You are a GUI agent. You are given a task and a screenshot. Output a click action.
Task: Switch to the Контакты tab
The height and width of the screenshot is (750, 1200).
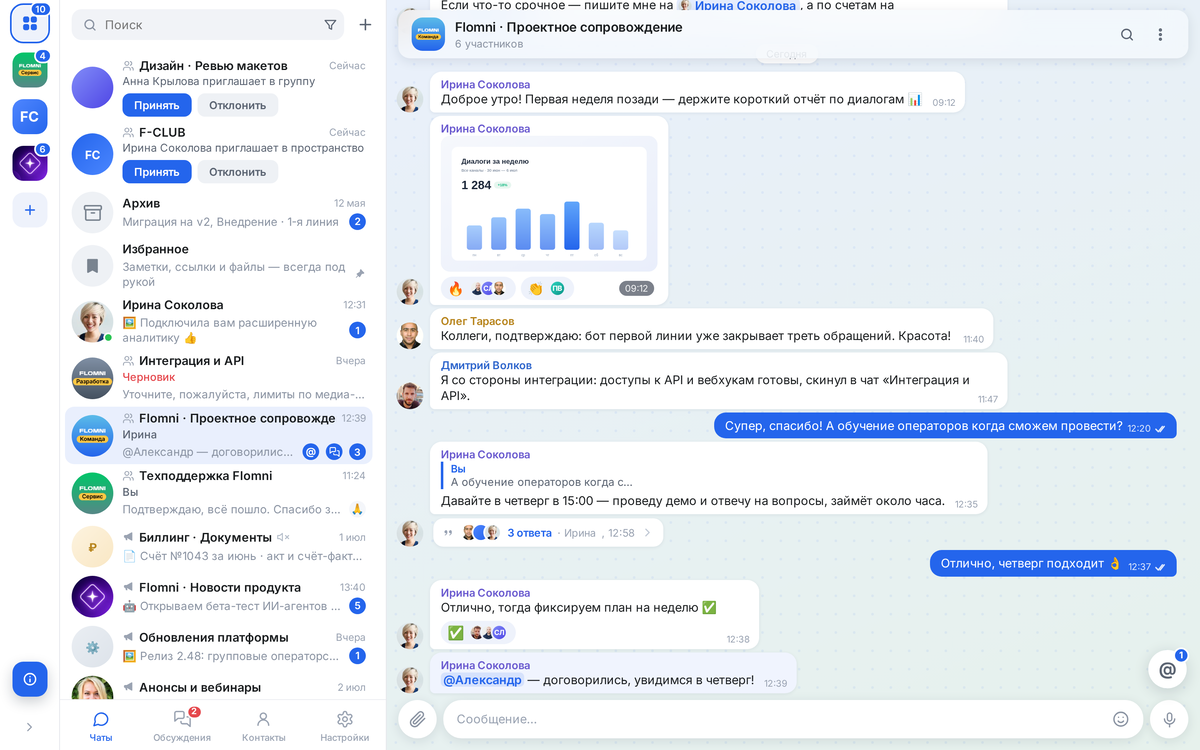click(263, 726)
